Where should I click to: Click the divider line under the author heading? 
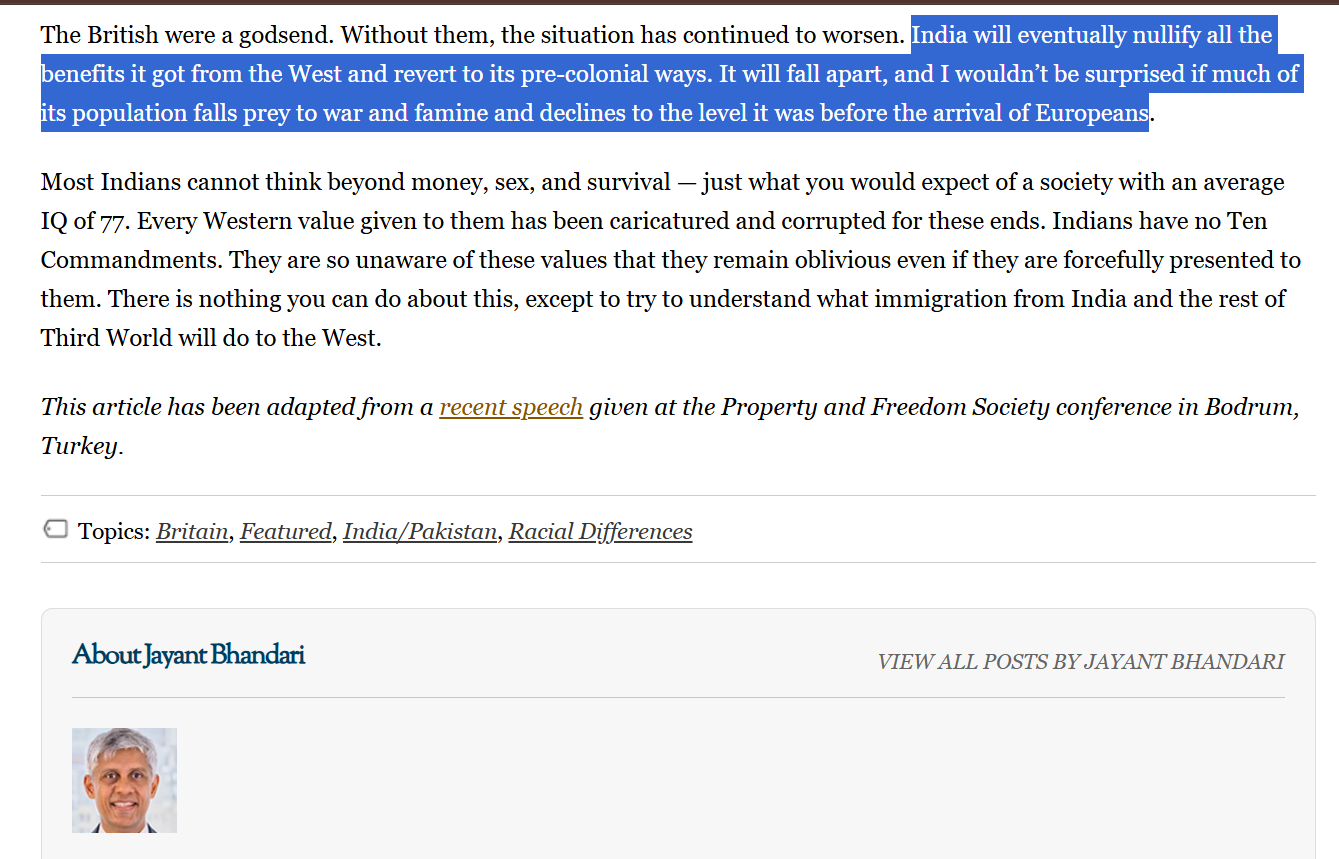point(678,697)
